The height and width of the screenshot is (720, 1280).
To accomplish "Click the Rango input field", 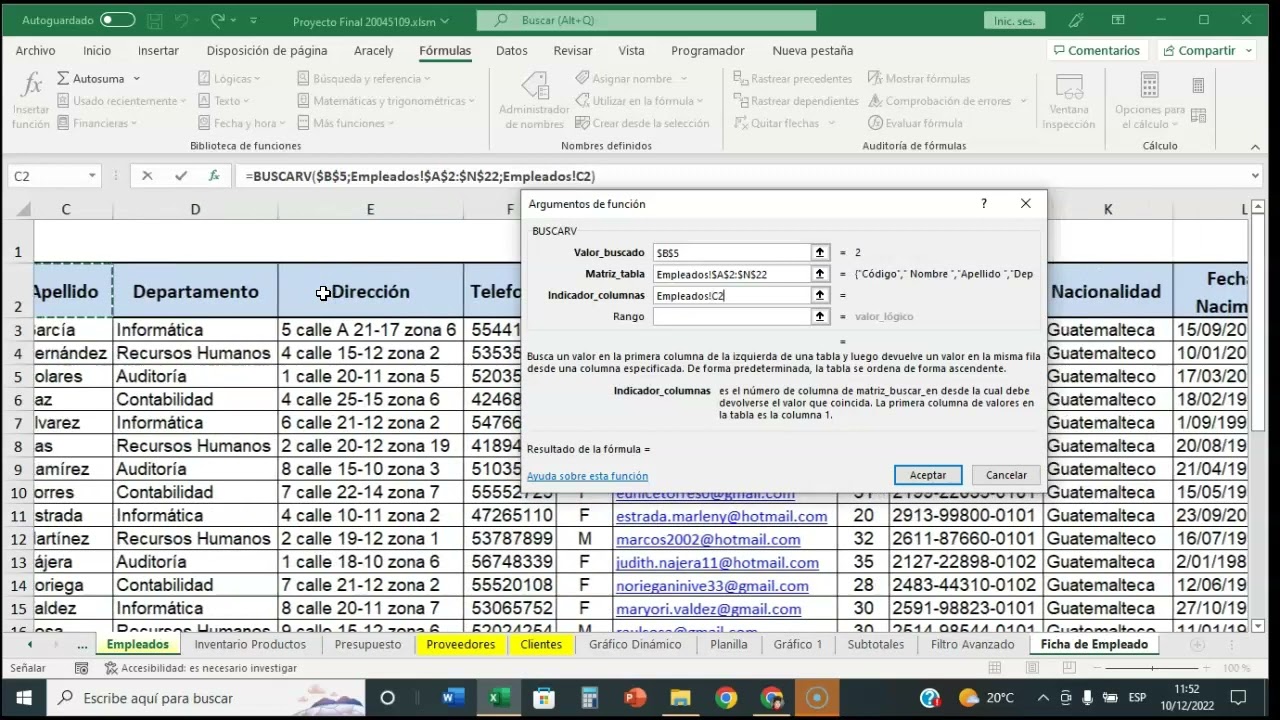I will [731, 317].
